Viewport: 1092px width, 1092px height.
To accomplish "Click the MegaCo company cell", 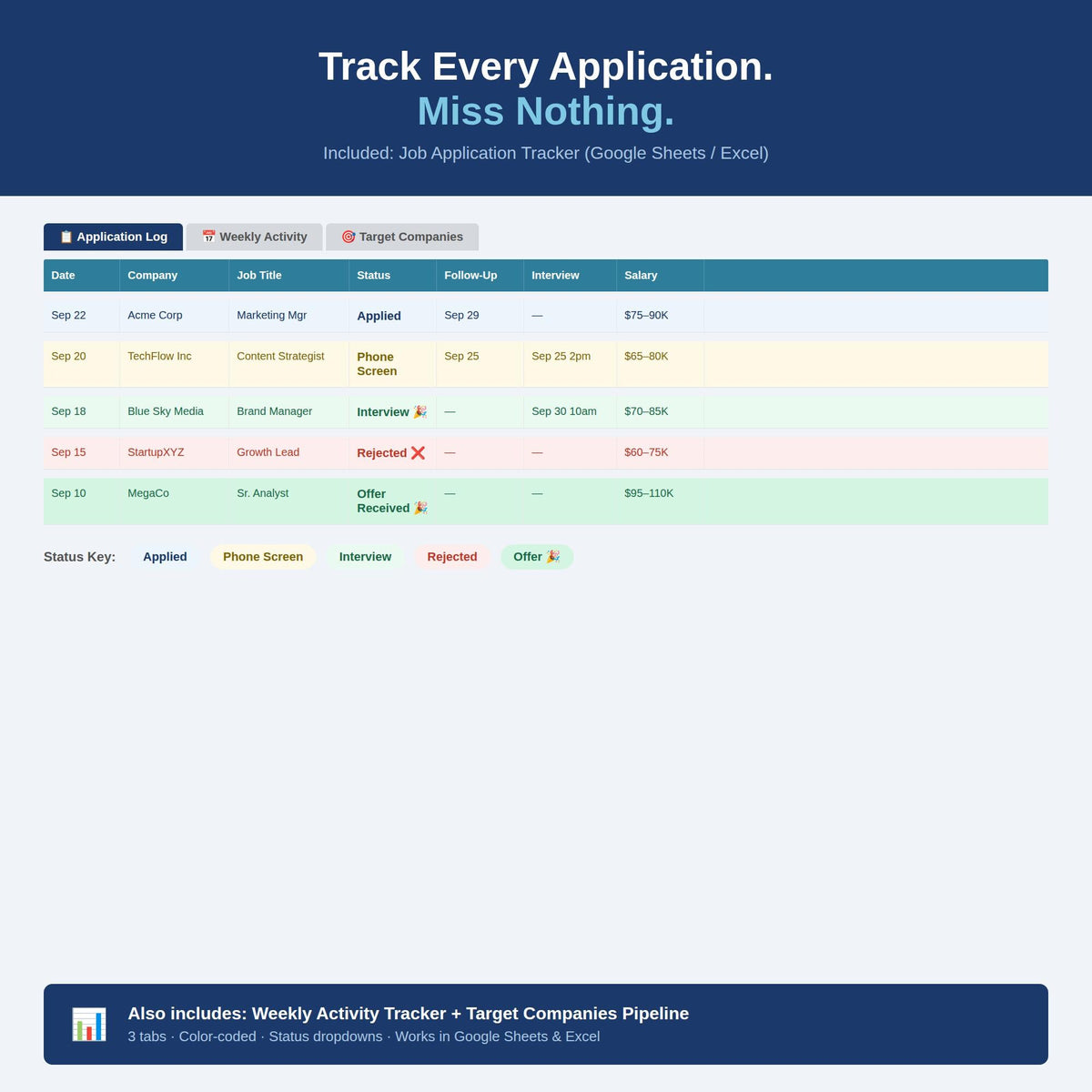I will (175, 501).
